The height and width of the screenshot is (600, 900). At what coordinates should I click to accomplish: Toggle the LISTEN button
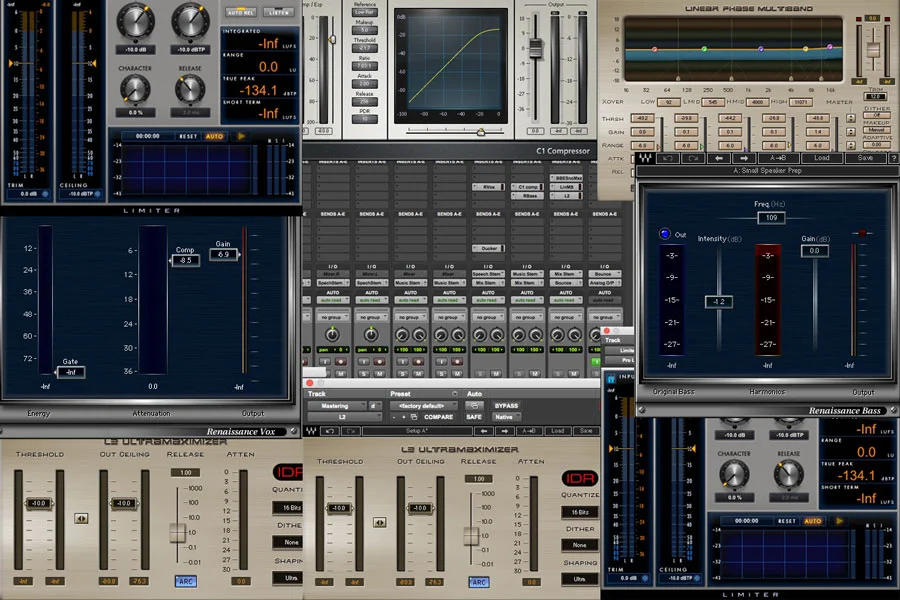(278, 12)
